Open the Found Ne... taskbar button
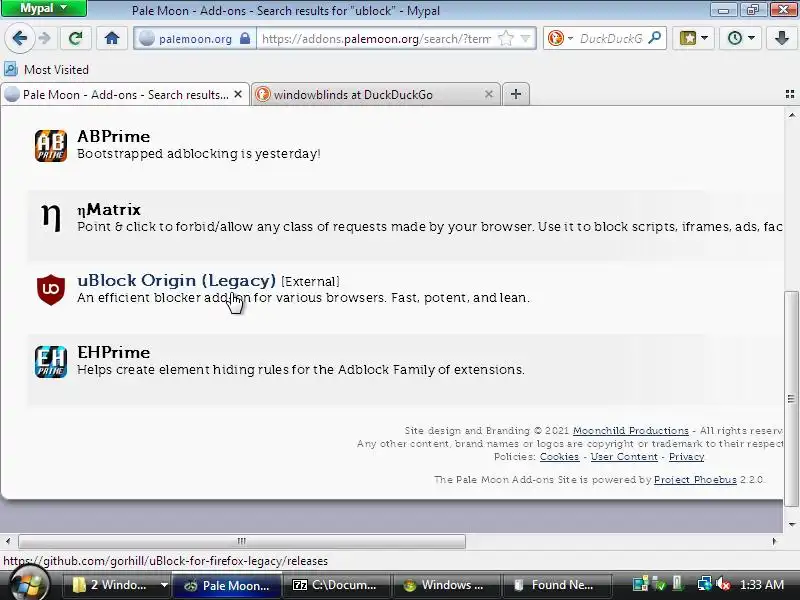Viewport: 800px width, 600px height. pos(557,585)
